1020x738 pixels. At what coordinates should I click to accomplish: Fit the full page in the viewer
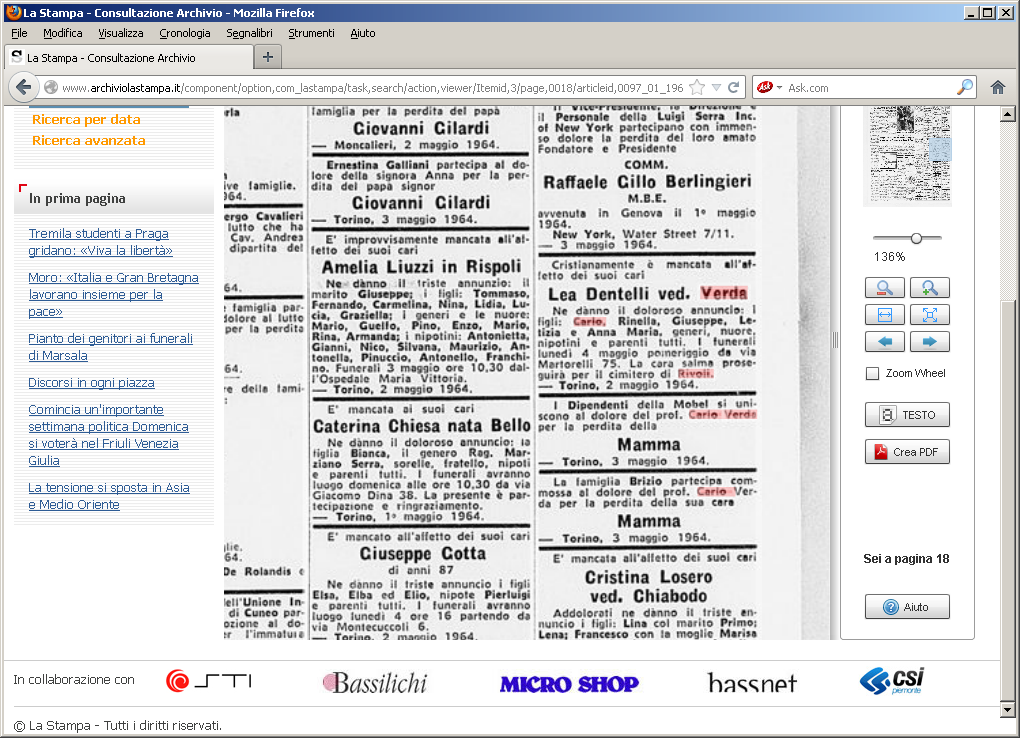coord(929,315)
